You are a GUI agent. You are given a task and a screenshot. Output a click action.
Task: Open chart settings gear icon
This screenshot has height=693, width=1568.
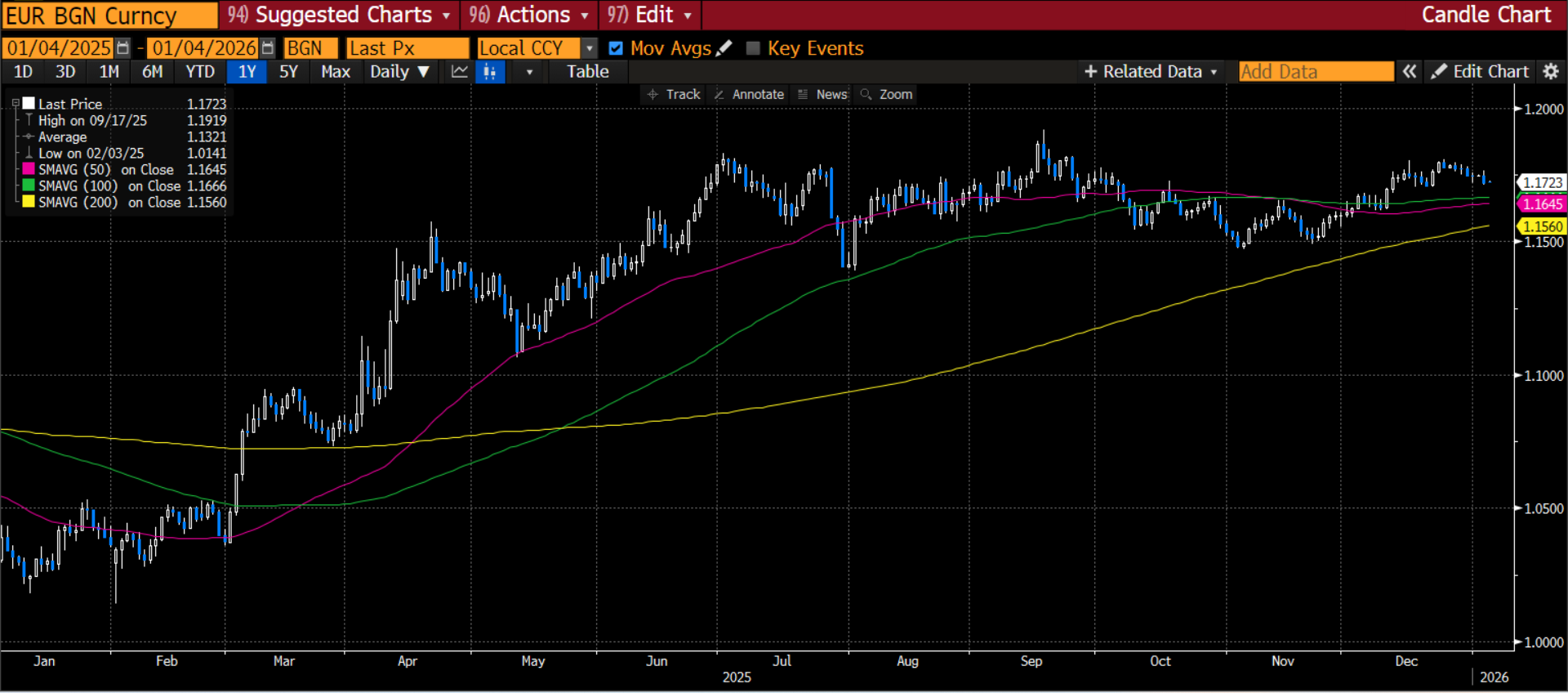(x=1550, y=72)
